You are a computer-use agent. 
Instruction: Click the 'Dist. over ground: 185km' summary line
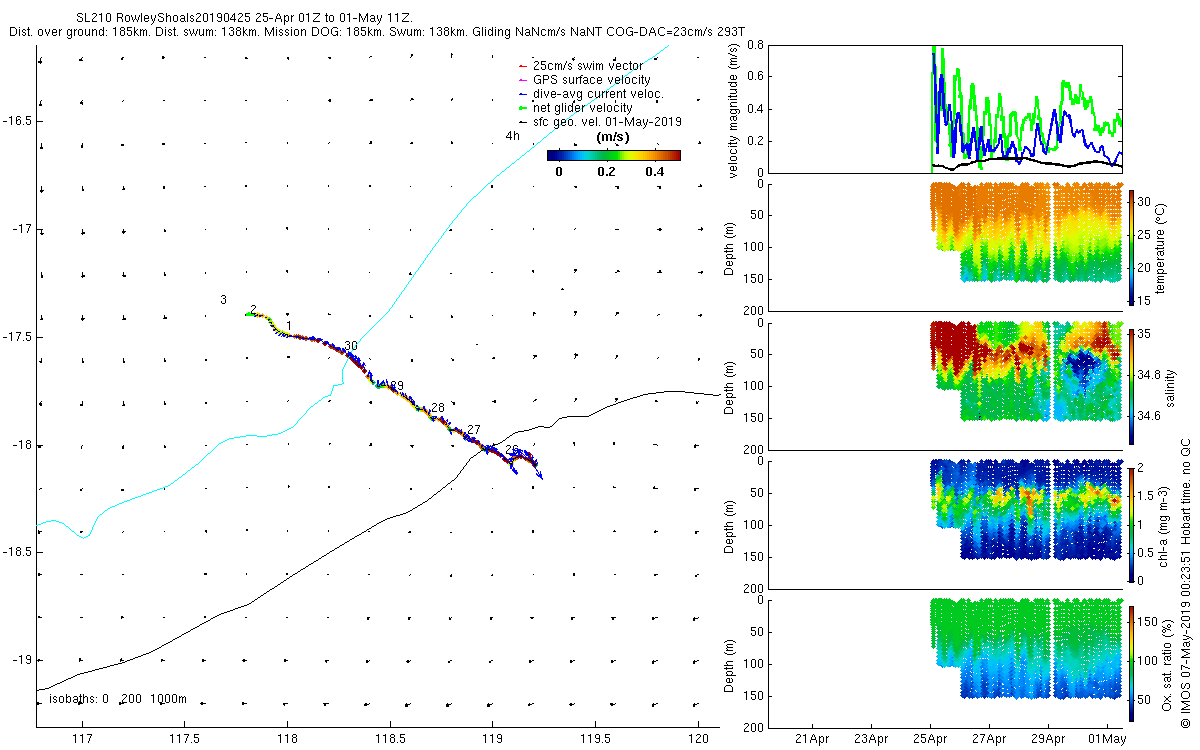376,32
